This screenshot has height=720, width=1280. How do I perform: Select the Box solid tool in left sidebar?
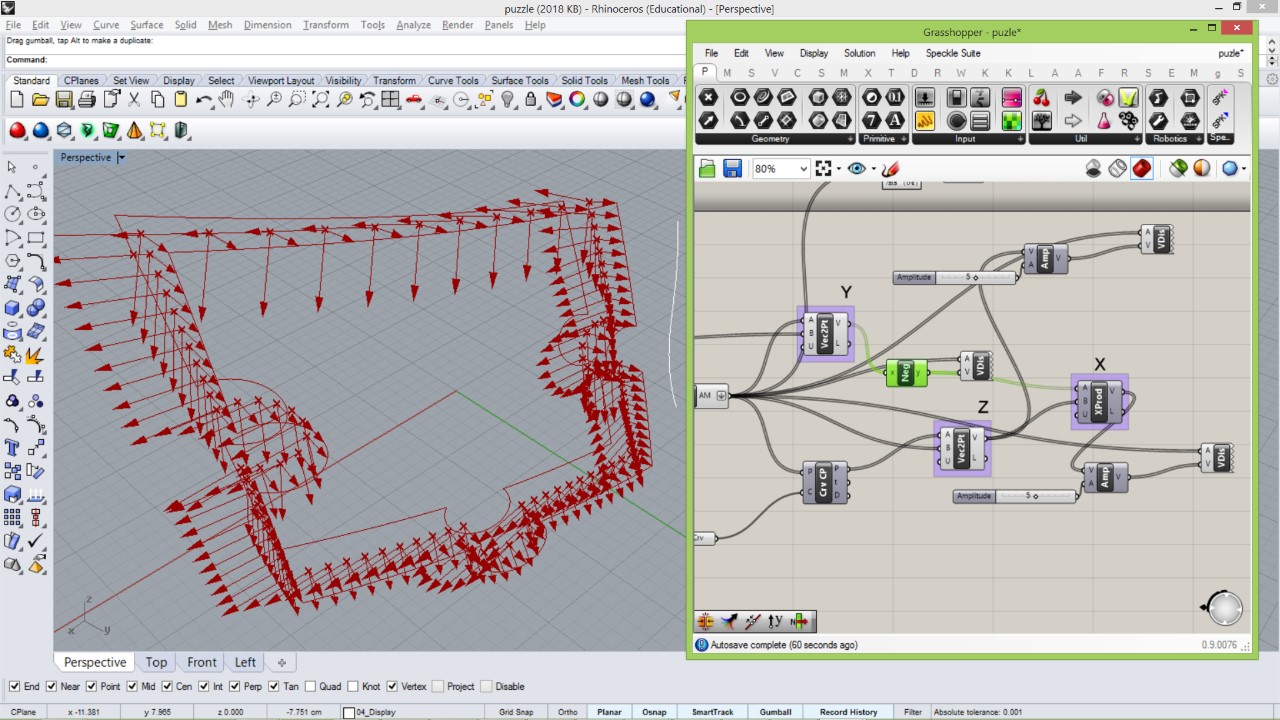[13, 308]
